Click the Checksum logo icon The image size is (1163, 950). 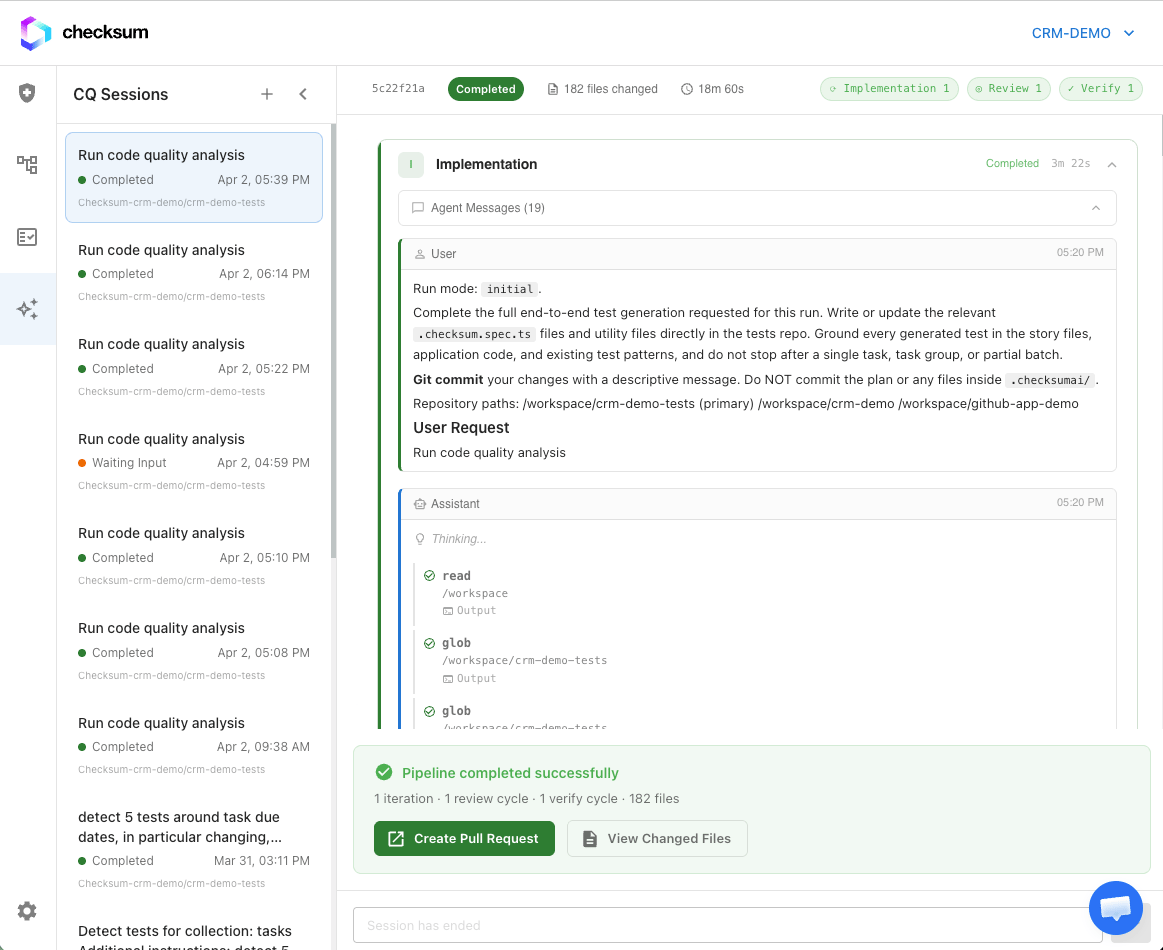[x=36, y=33]
